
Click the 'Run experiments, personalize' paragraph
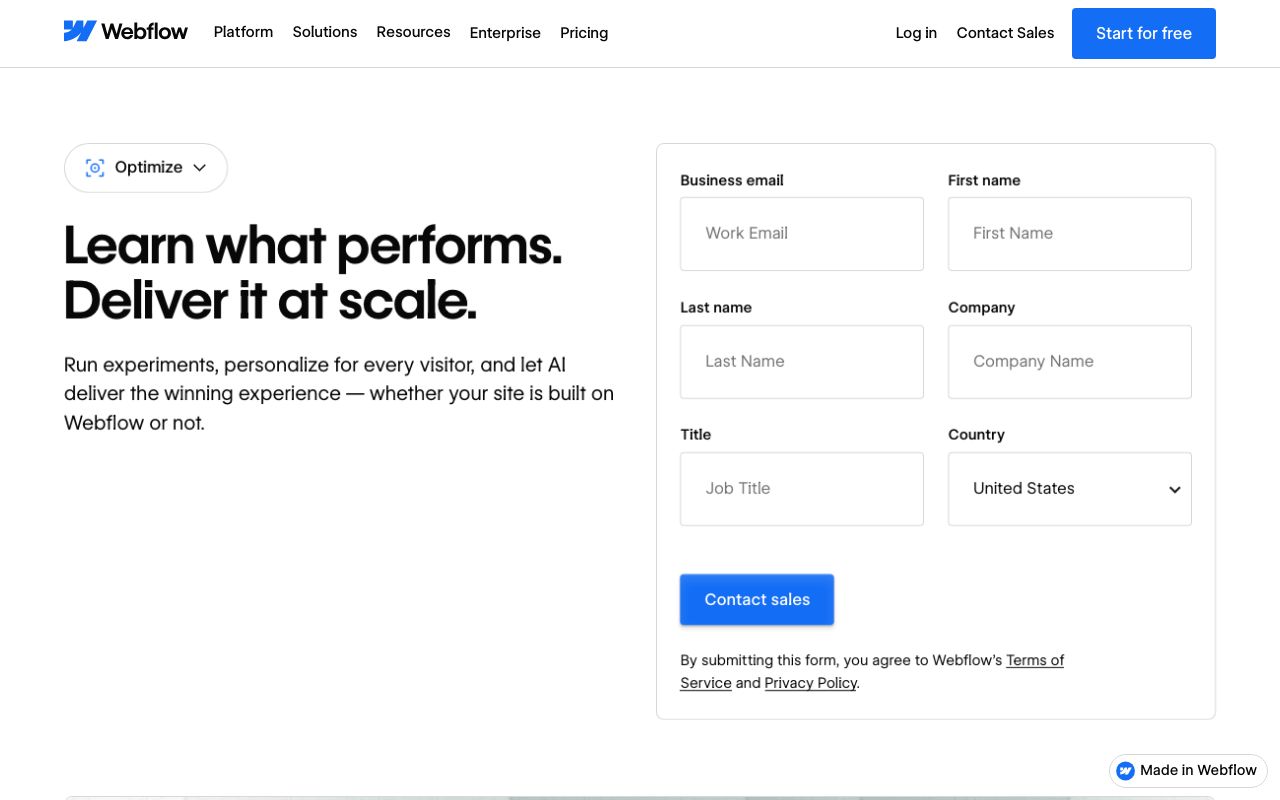[x=339, y=394]
